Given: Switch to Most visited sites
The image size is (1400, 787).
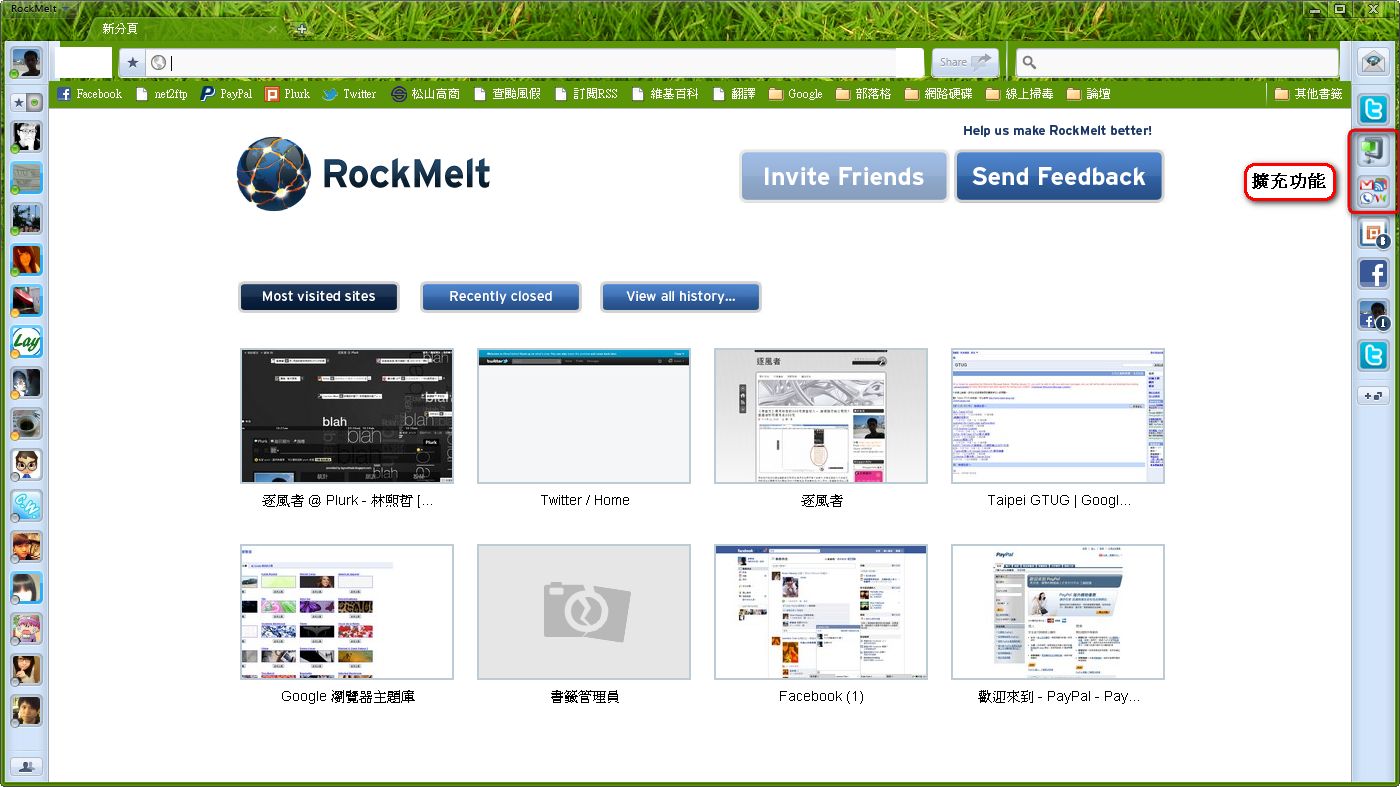Looking at the screenshot, I should [x=319, y=296].
